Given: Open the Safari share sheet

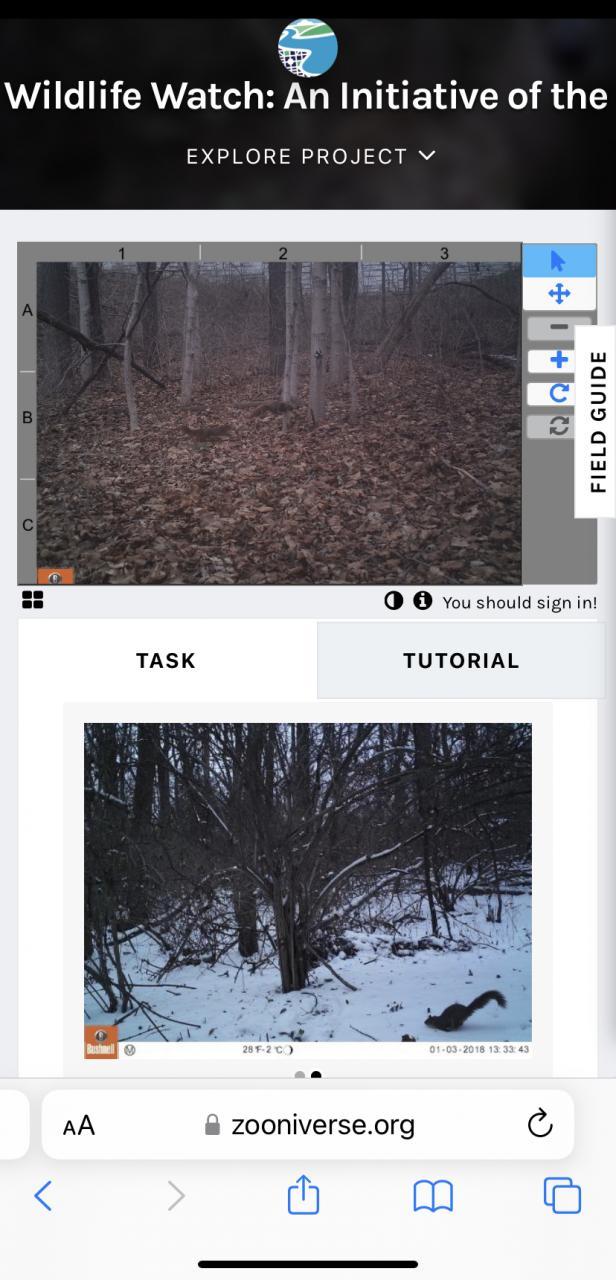Looking at the screenshot, I should click(303, 1195).
